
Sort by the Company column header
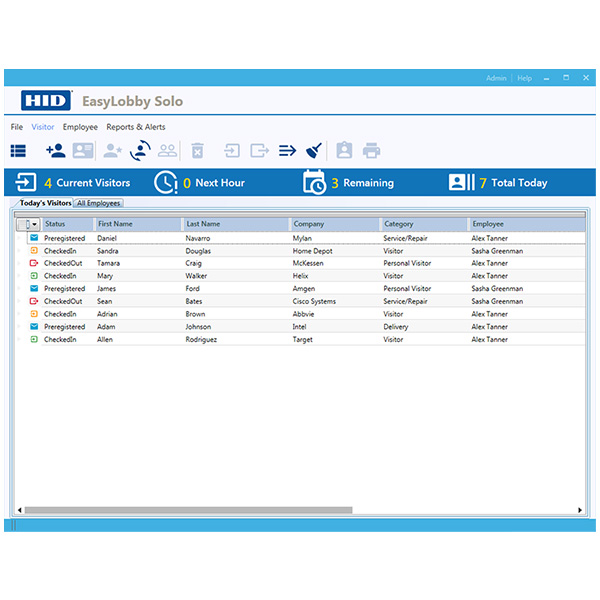pyautogui.click(x=336, y=224)
